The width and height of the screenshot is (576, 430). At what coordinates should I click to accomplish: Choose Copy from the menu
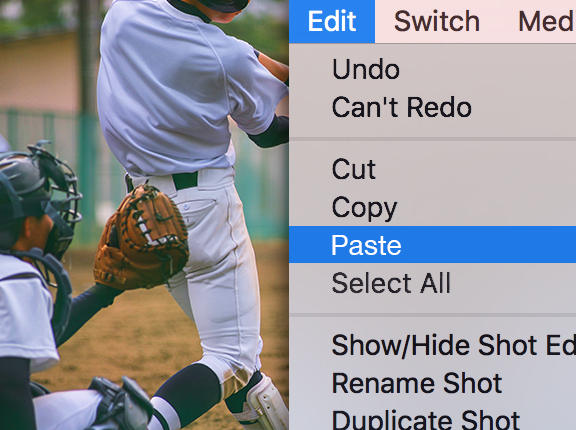[432, 207]
